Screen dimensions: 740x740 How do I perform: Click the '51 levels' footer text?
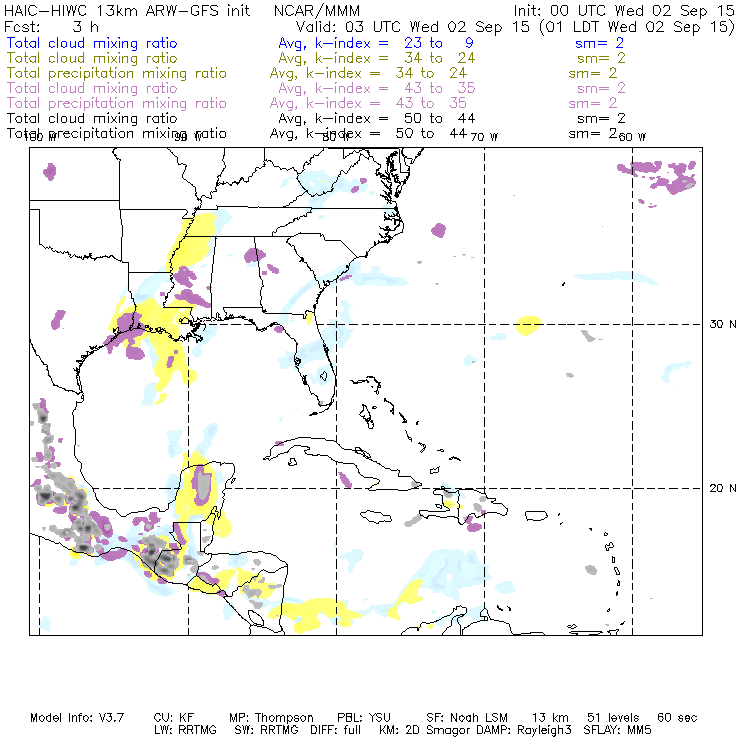point(613,718)
